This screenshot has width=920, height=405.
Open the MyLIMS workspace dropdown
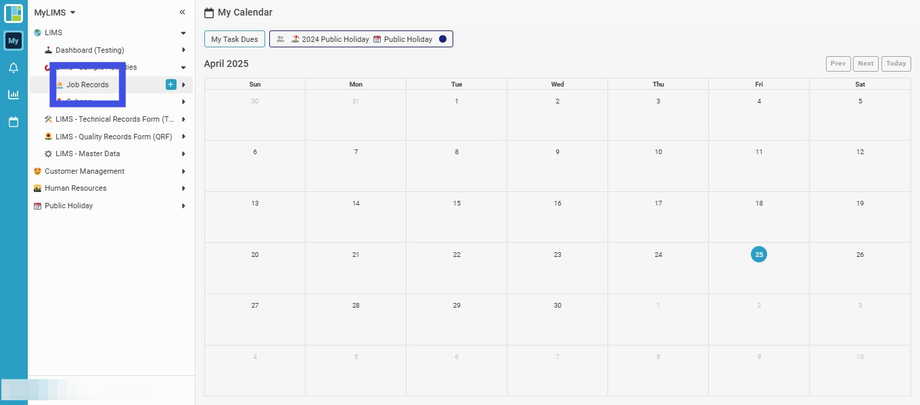point(55,12)
